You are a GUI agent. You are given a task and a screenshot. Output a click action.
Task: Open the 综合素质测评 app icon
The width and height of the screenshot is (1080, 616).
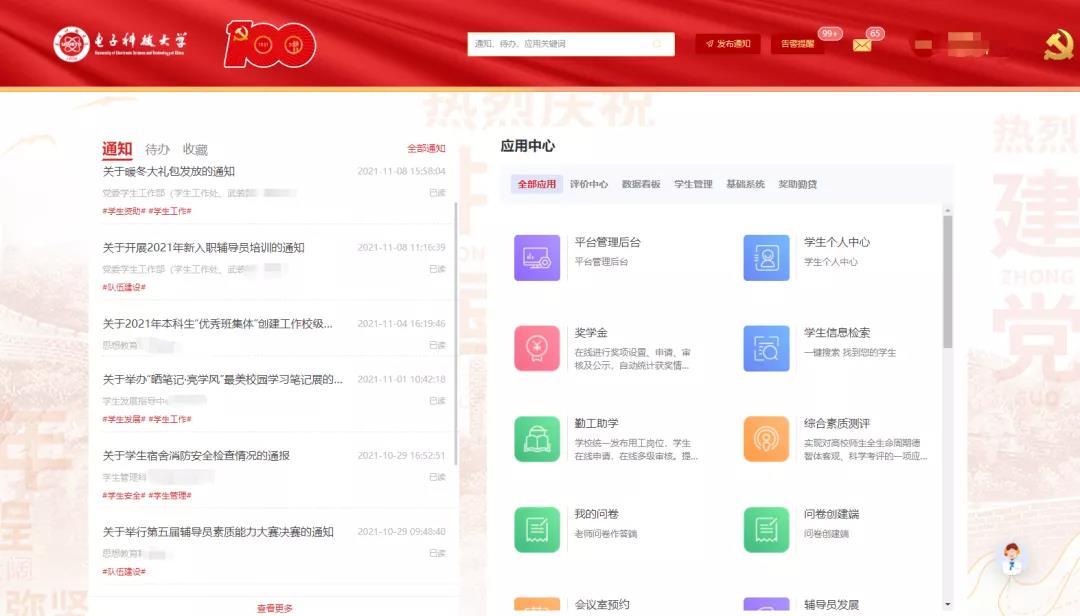coord(766,439)
